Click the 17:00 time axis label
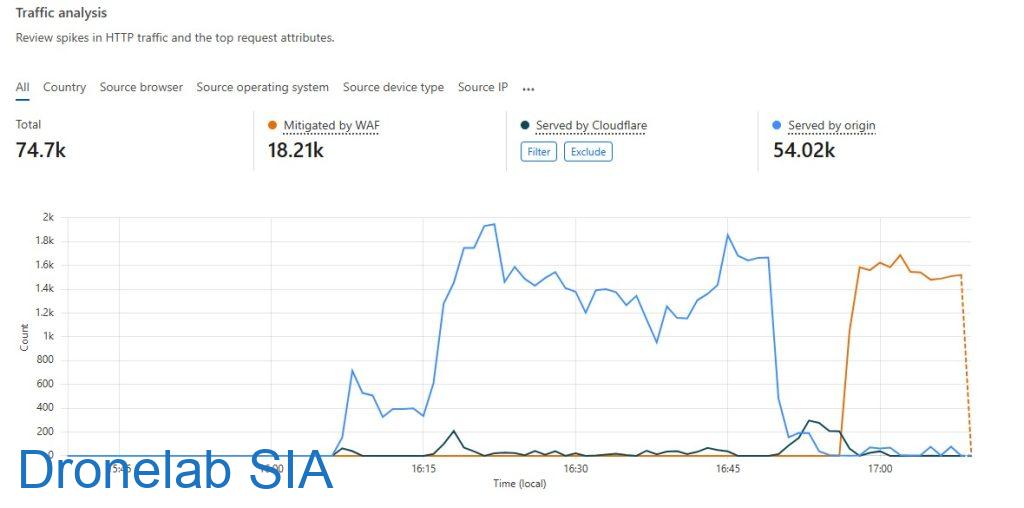This screenshot has width=1024, height=508. pos(879,468)
